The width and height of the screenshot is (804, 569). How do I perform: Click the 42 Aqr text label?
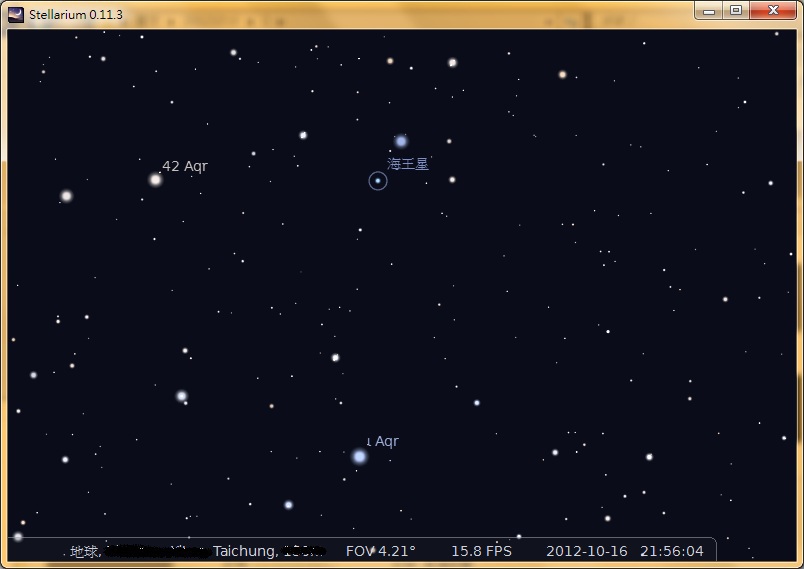(x=185, y=166)
